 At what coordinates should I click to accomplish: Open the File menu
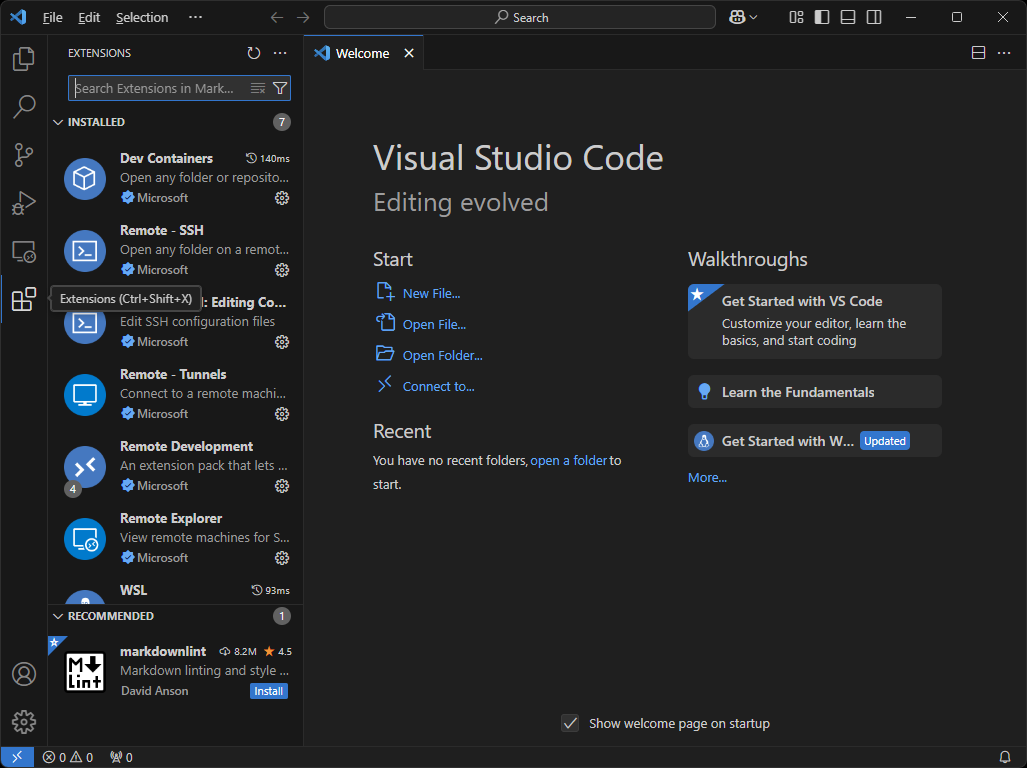(x=52, y=17)
